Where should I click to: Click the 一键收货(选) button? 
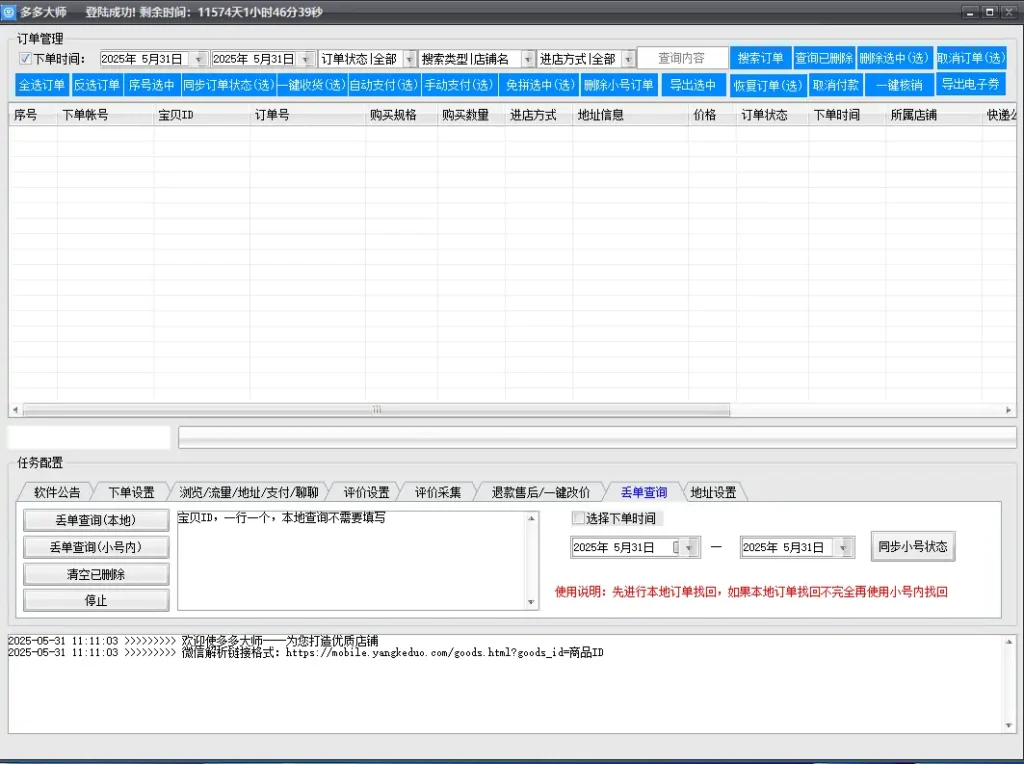coord(312,85)
